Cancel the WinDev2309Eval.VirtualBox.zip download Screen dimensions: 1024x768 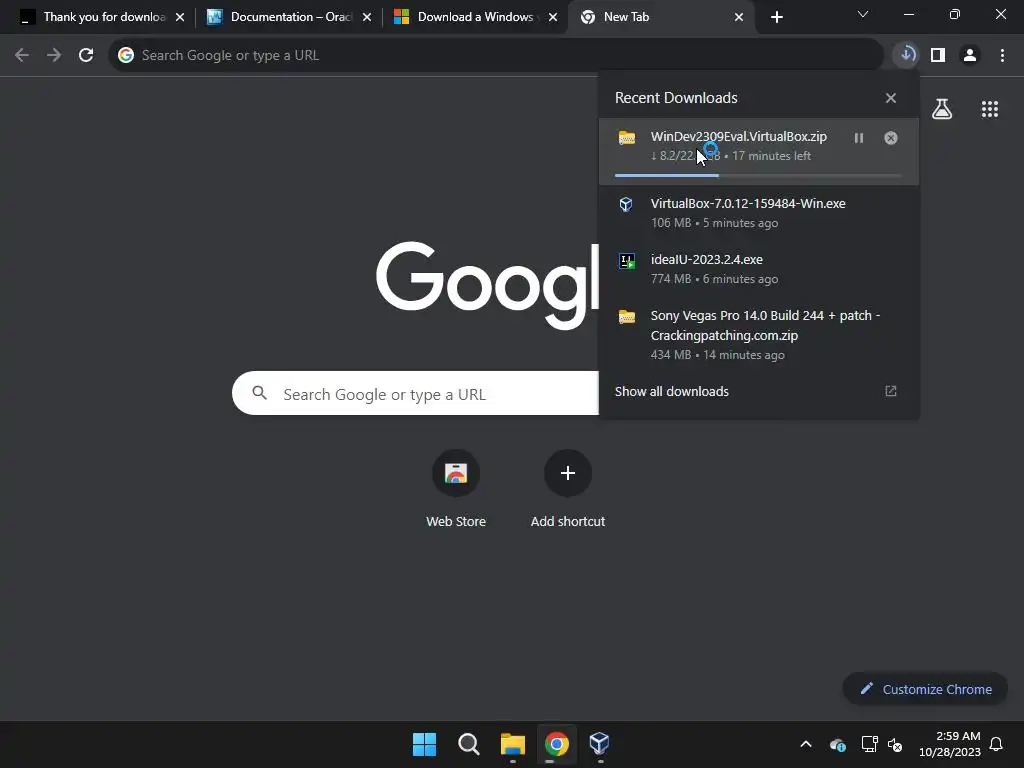pos(891,138)
